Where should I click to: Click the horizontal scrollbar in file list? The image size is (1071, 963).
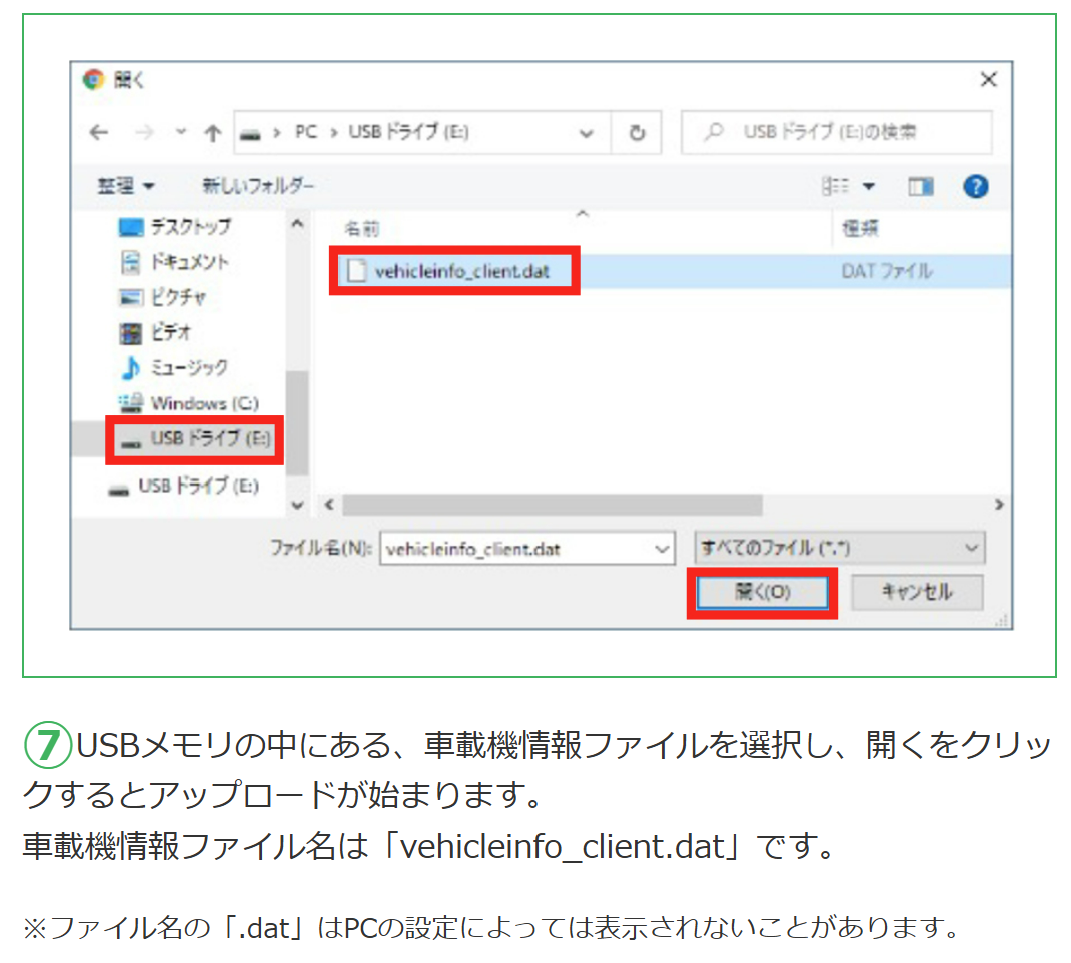tap(540, 505)
